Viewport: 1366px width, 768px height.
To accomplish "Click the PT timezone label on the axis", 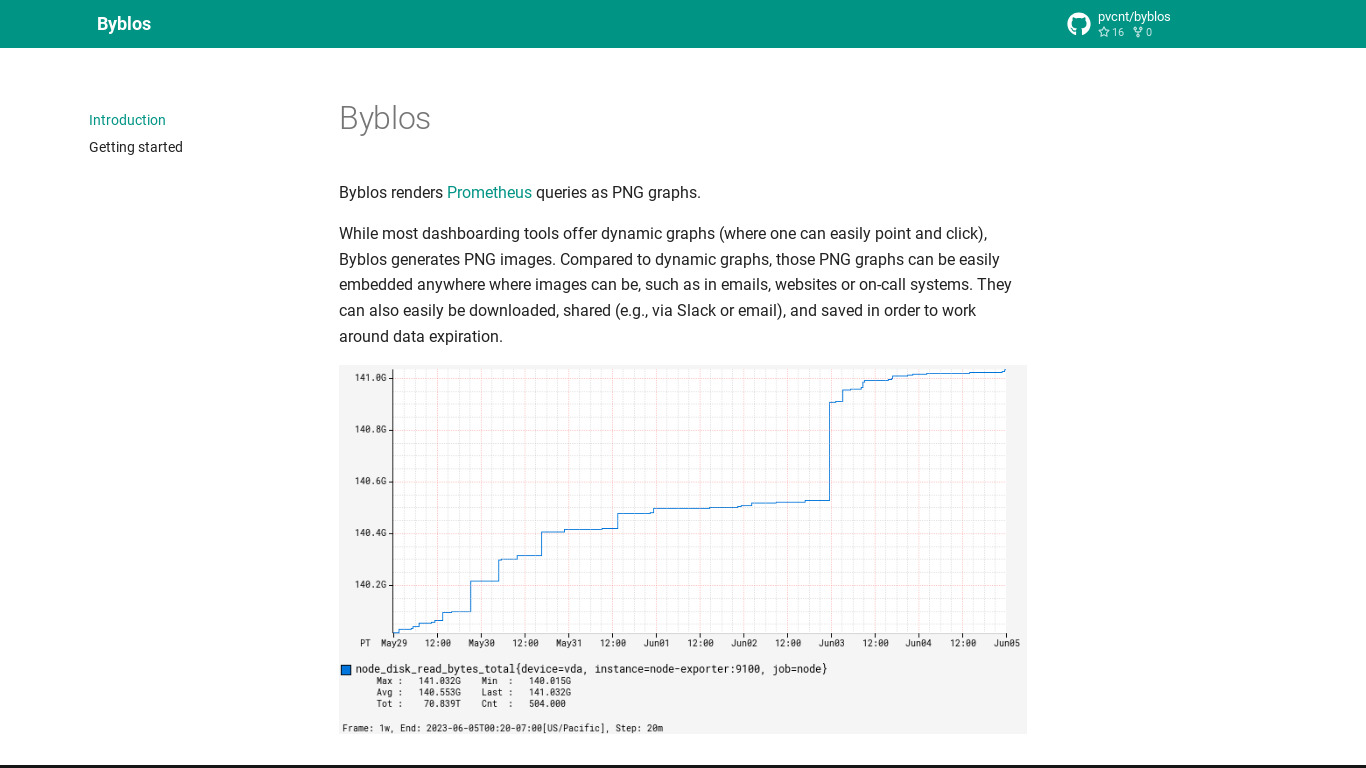I will pyautogui.click(x=365, y=643).
